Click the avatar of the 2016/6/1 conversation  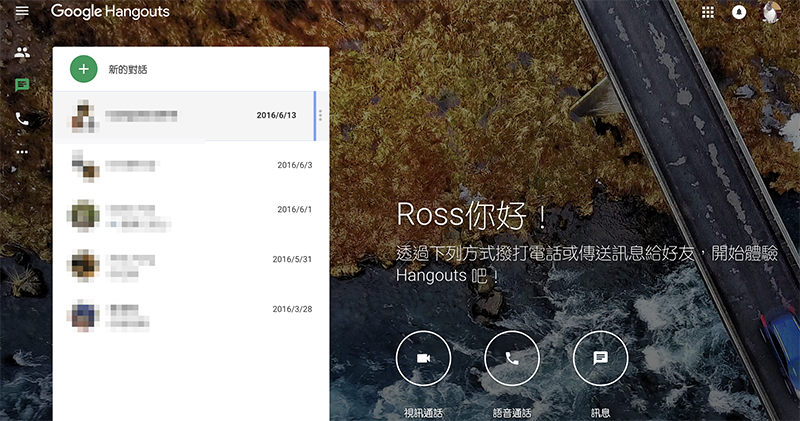[83, 215]
